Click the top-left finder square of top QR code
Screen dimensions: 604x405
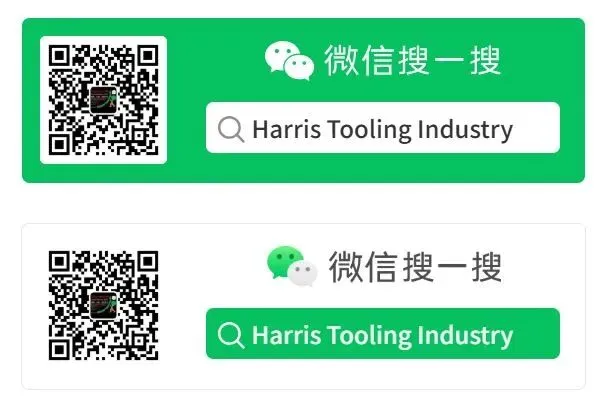(59, 56)
